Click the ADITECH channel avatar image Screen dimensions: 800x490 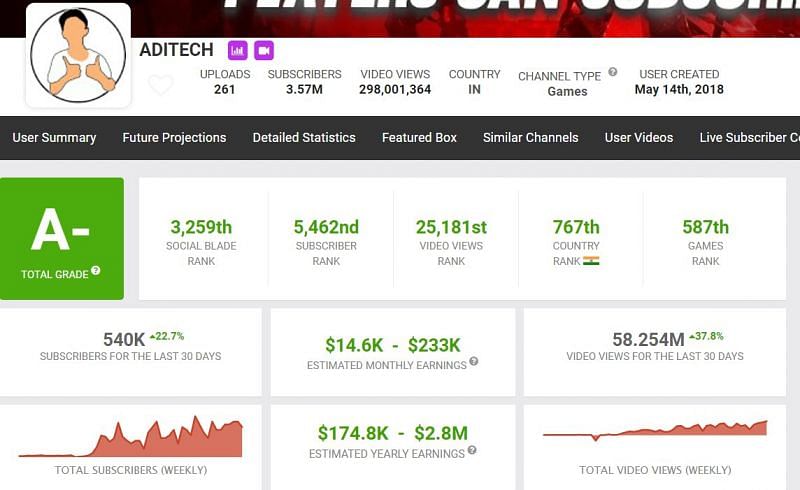coord(78,56)
